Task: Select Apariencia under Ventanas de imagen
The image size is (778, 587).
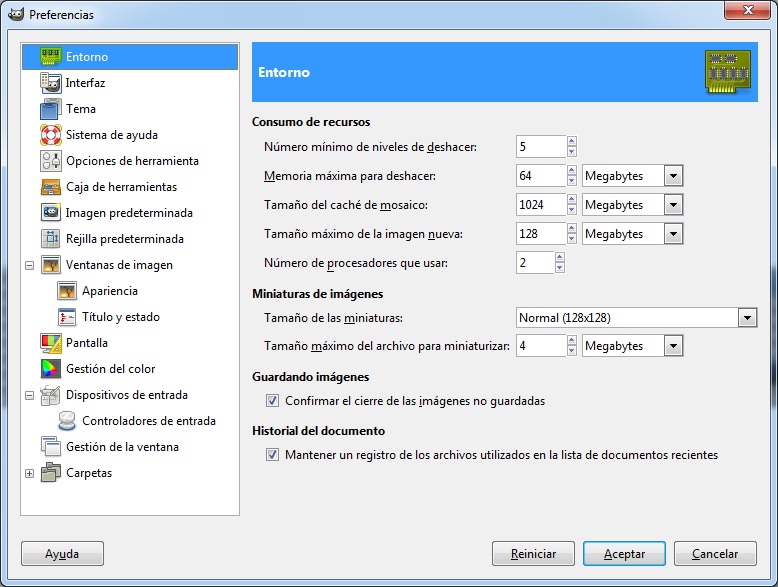Action: pyautogui.click(x=110, y=291)
